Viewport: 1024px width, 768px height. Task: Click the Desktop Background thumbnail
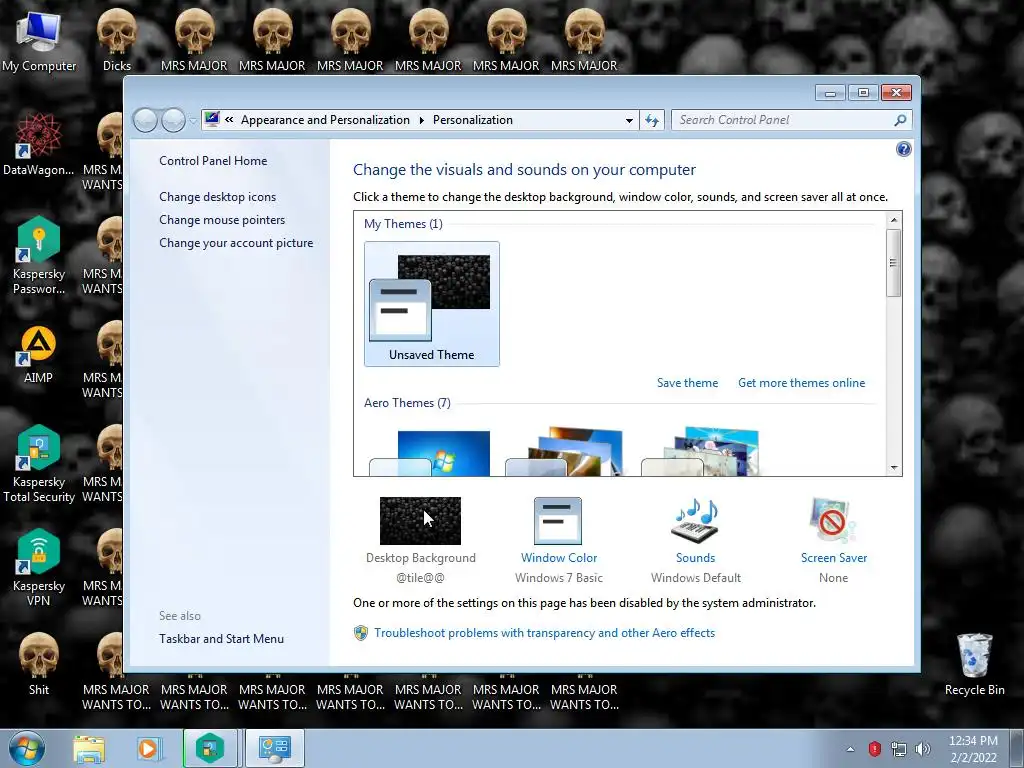(x=420, y=521)
